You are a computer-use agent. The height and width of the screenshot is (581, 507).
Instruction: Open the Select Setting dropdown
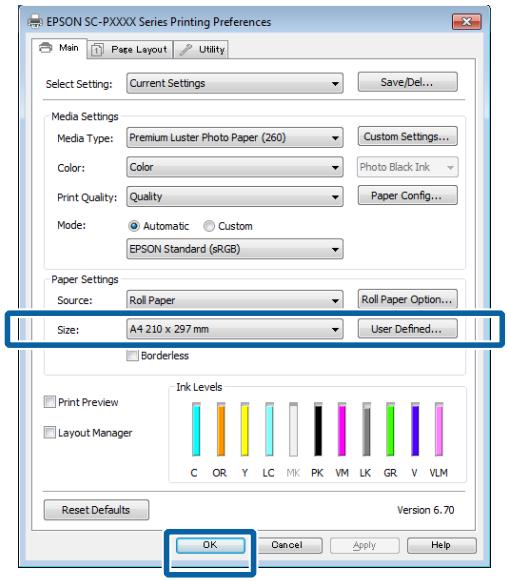pyautogui.click(x=235, y=83)
